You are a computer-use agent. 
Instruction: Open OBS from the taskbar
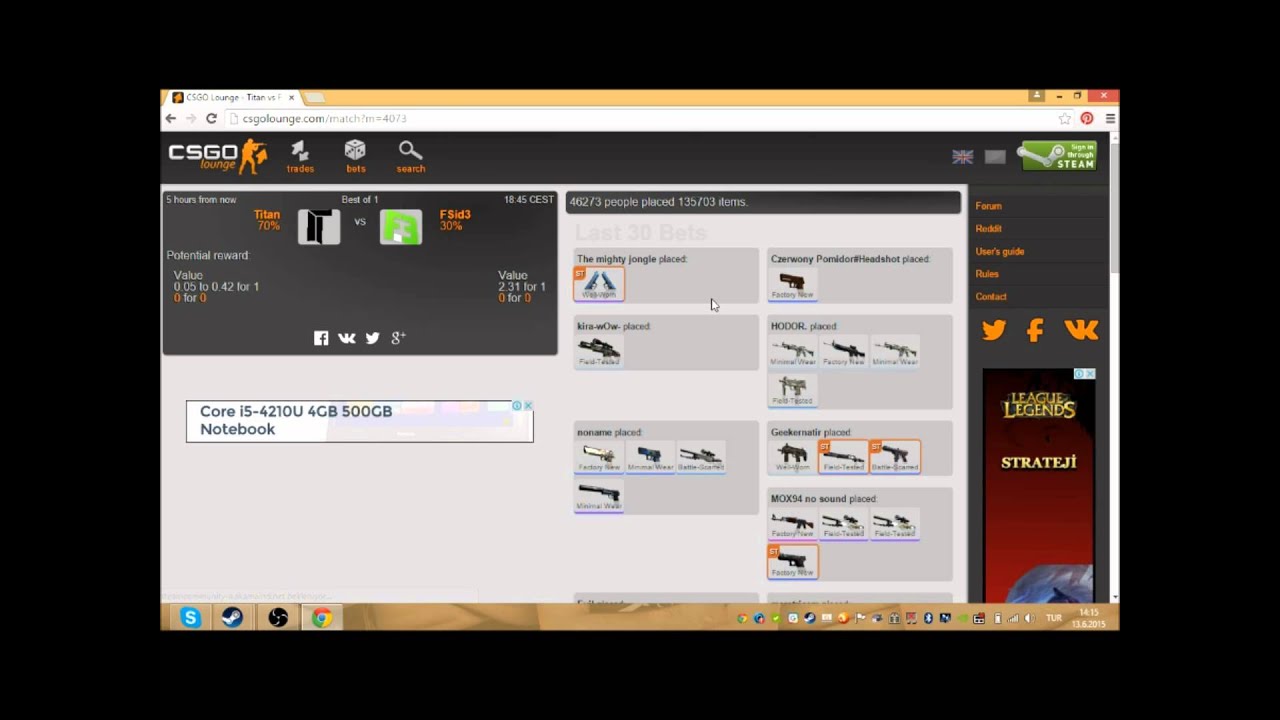pyautogui.click(x=278, y=618)
